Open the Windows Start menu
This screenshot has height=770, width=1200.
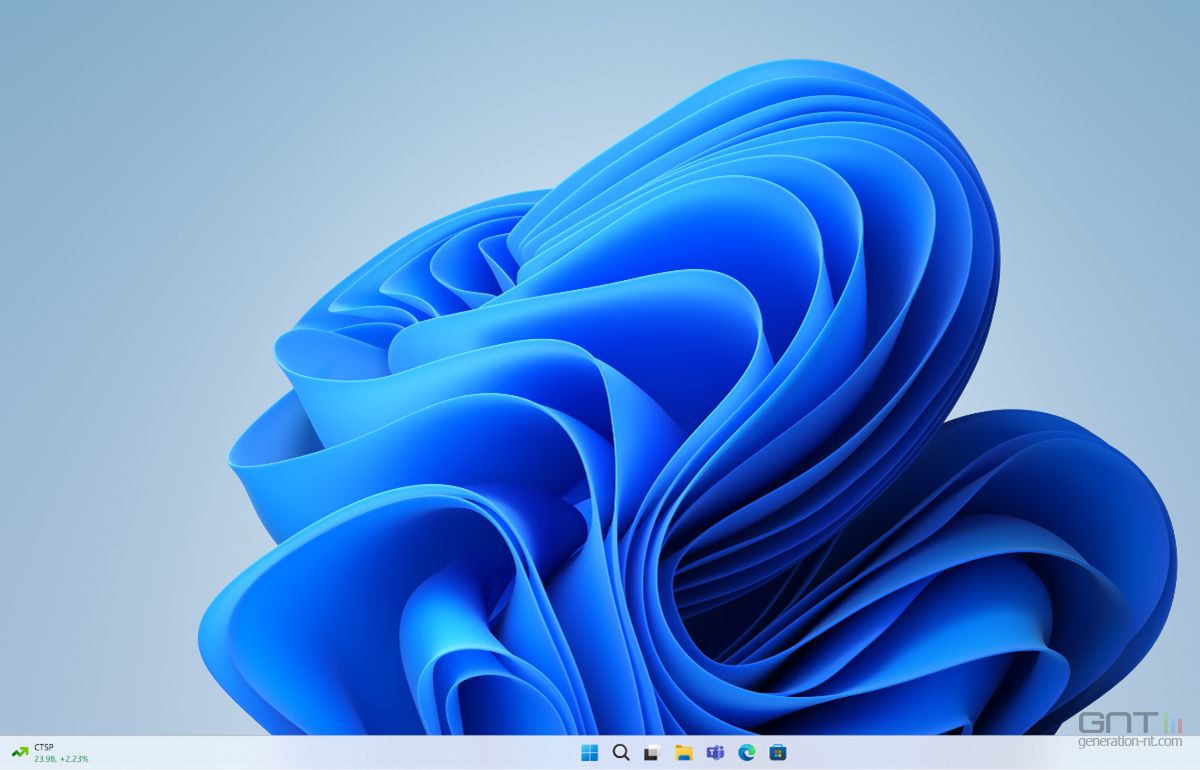[590, 753]
